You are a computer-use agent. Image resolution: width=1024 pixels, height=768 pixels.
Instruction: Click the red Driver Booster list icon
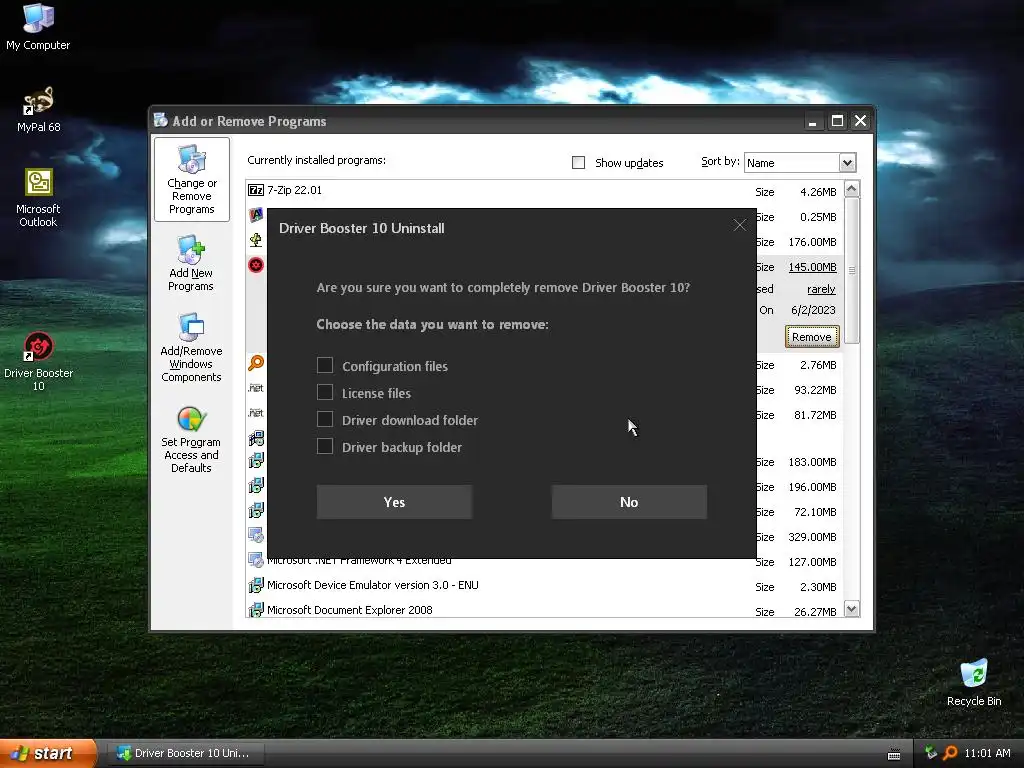click(x=256, y=264)
